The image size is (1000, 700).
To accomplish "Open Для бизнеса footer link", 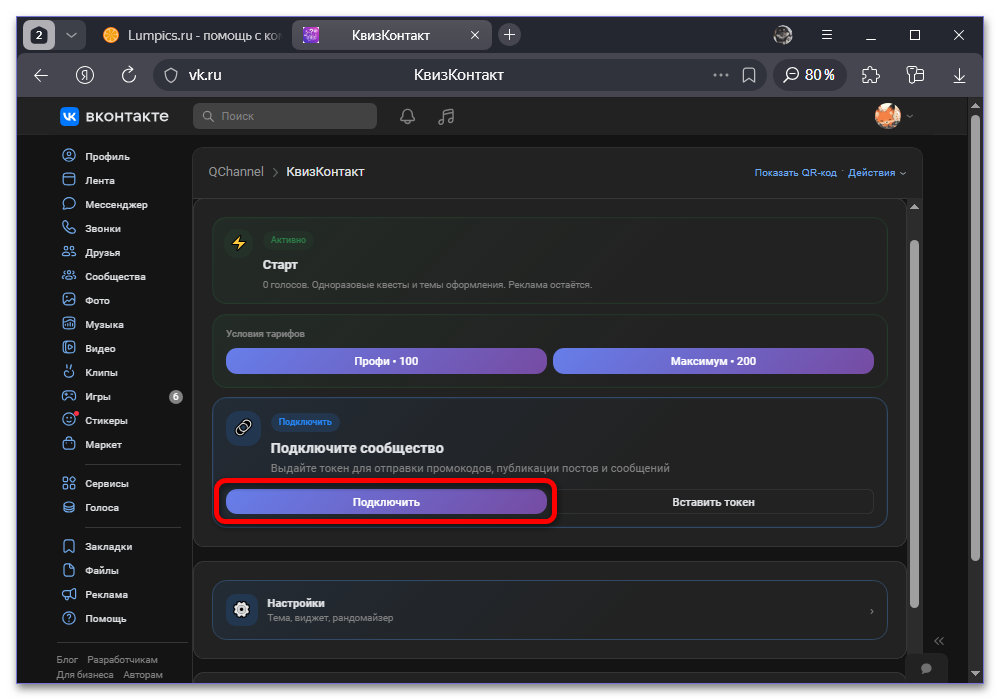I will pos(85,674).
